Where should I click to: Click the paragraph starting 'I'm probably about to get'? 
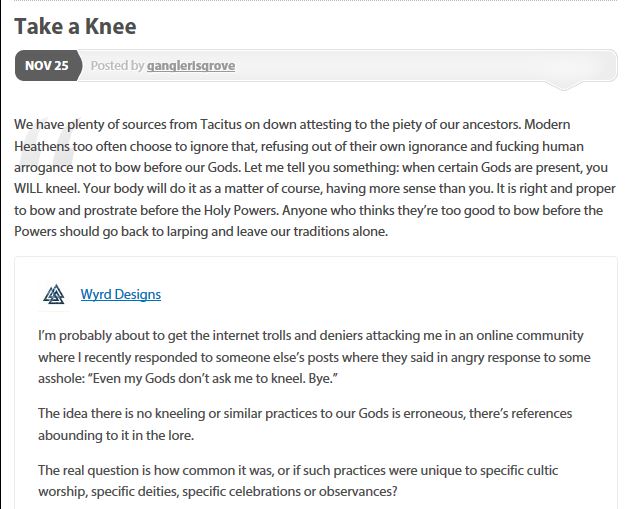click(310, 356)
